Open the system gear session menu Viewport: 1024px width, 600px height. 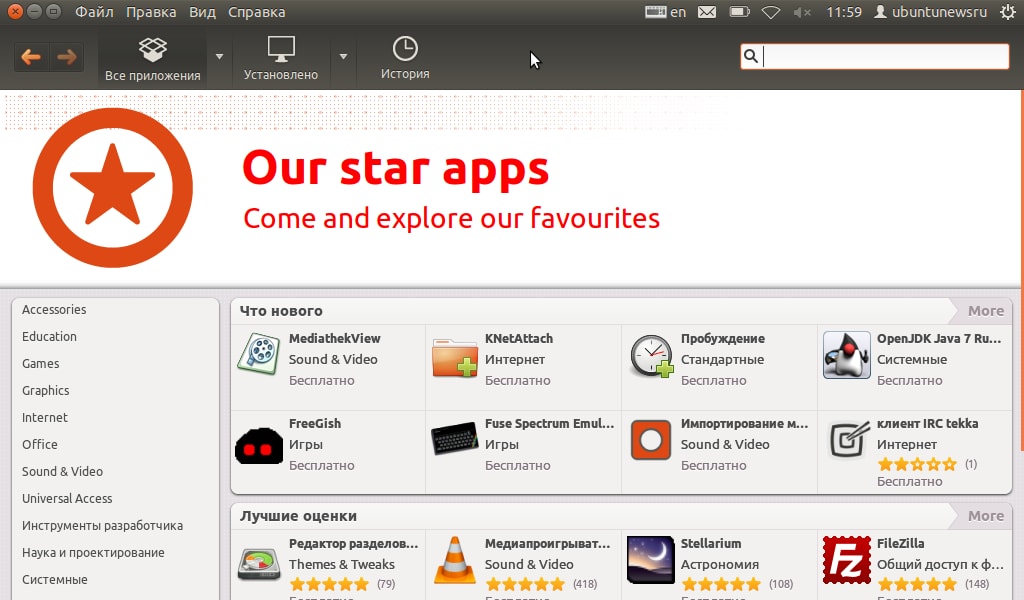[x=1008, y=12]
